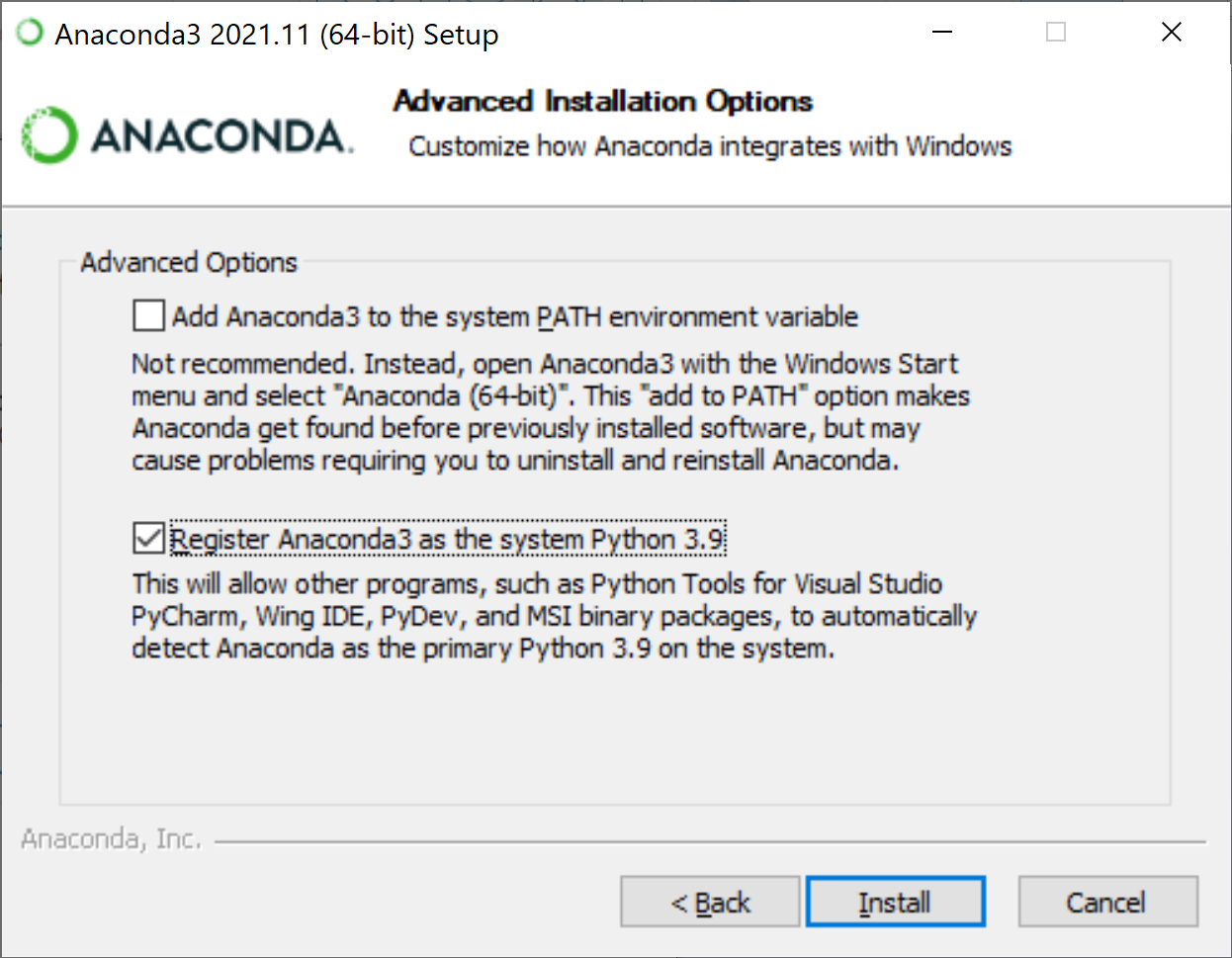Click the Anaconda ring icon in title bar
Image resolution: width=1232 pixels, height=958 pixels.
pyautogui.click(x=30, y=33)
